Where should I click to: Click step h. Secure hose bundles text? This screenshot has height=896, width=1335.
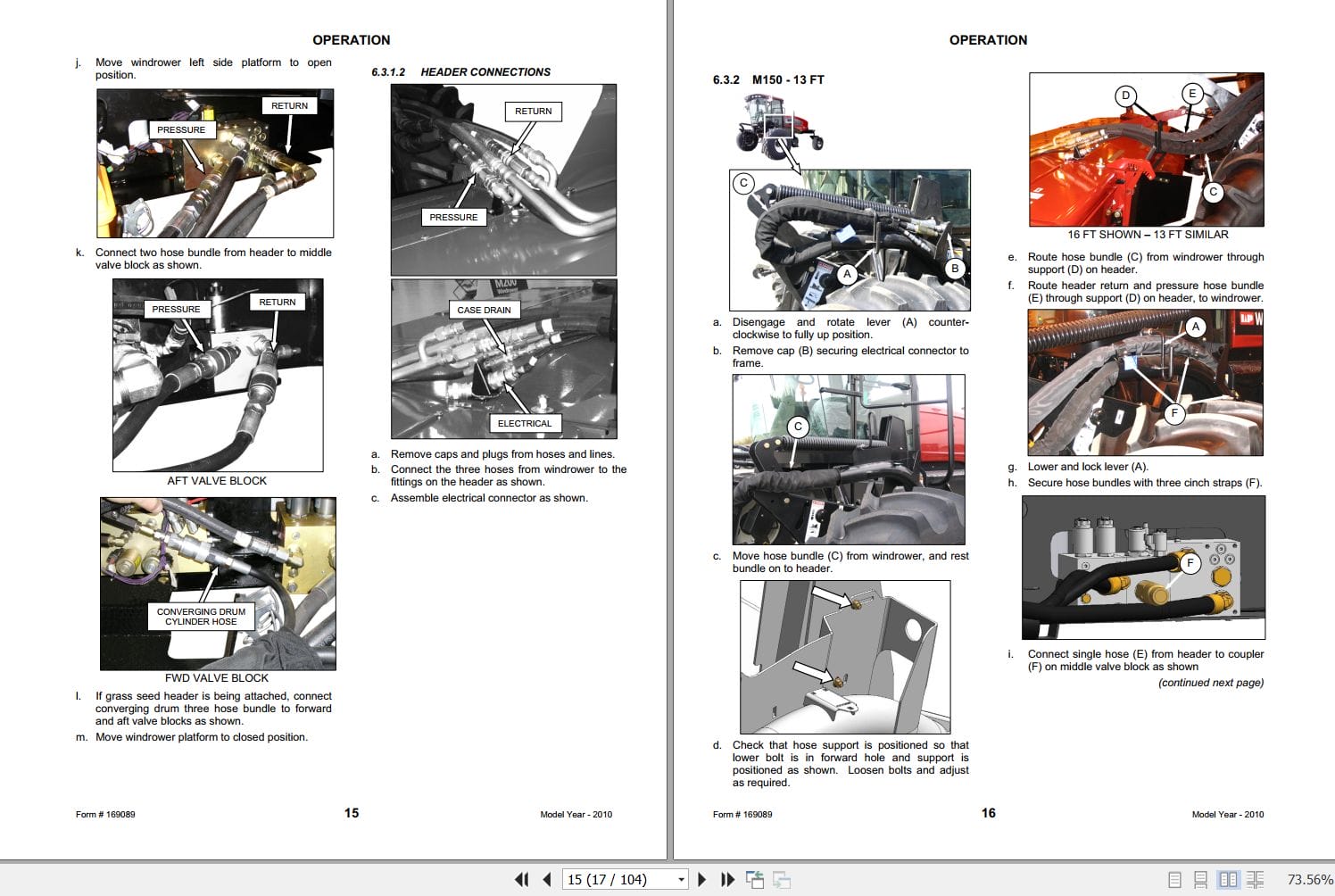click(1135, 483)
